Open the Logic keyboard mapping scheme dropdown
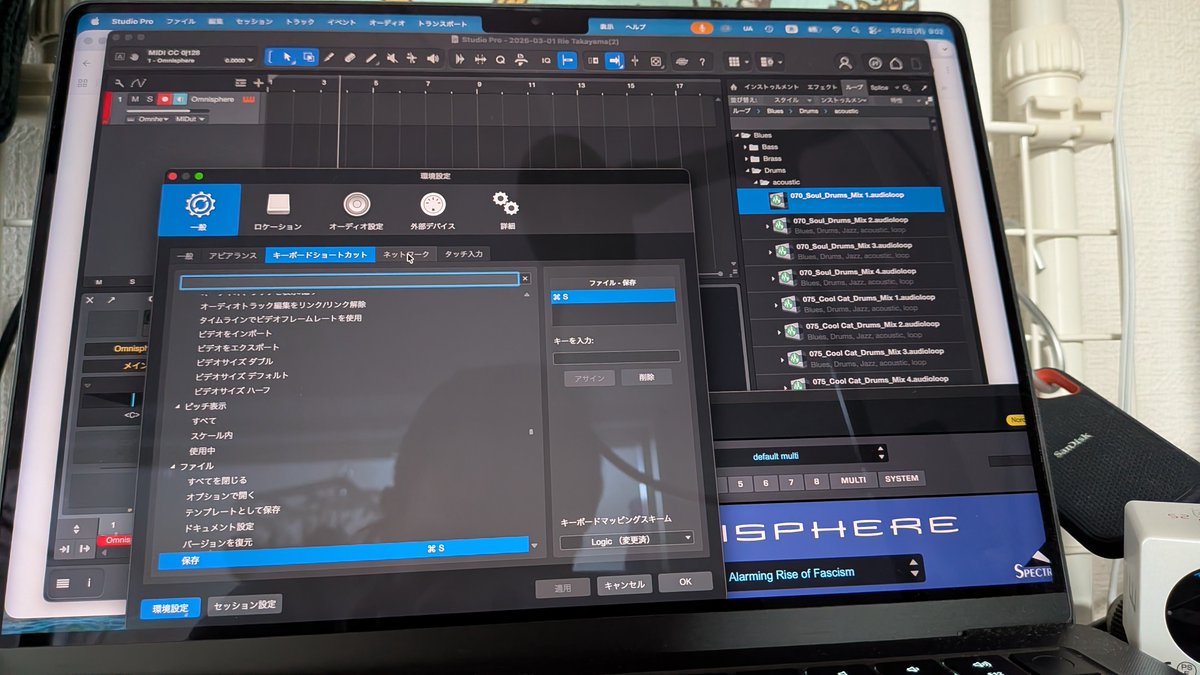Viewport: 1200px width, 675px height. click(626, 540)
